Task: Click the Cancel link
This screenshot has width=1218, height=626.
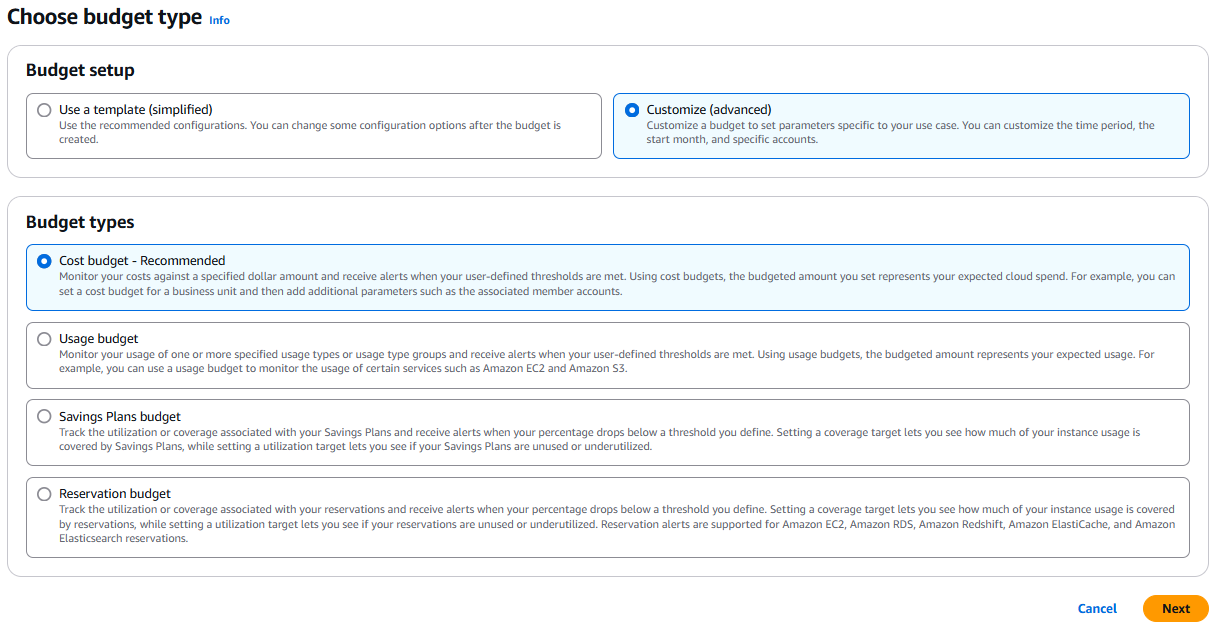Action: (x=1097, y=609)
